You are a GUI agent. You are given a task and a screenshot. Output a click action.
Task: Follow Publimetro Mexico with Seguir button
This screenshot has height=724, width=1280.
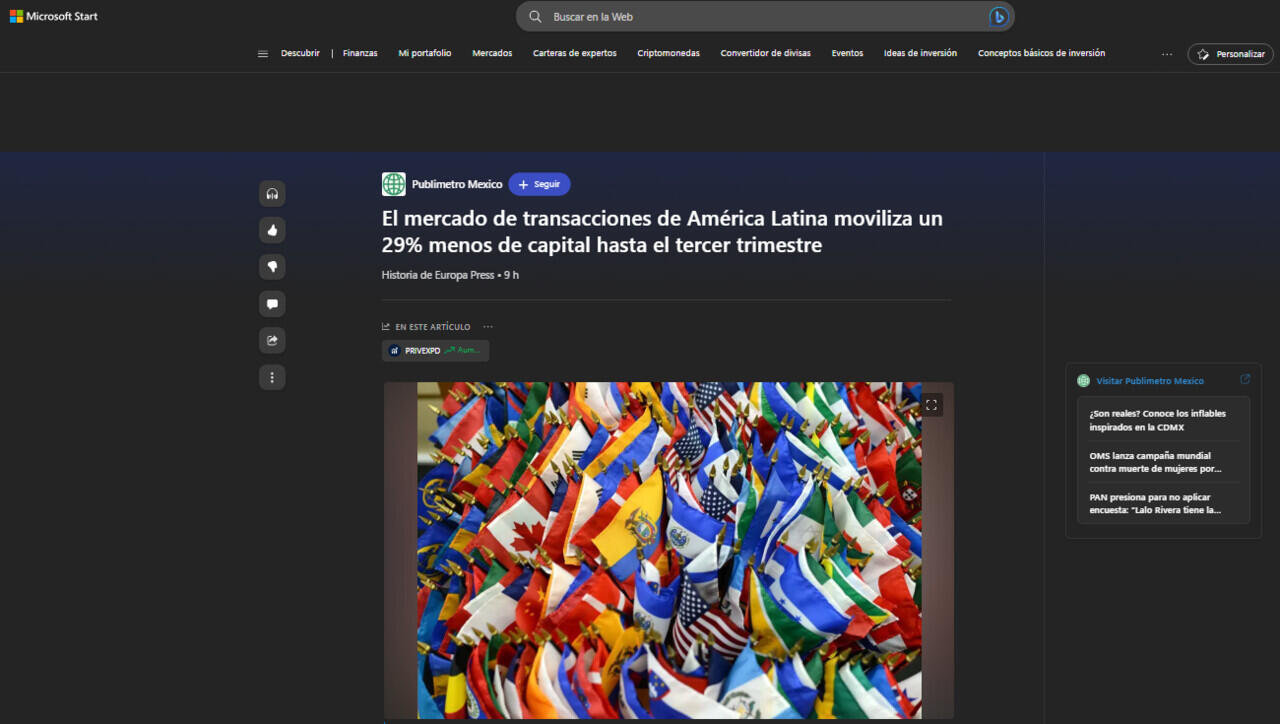[539, 185]
